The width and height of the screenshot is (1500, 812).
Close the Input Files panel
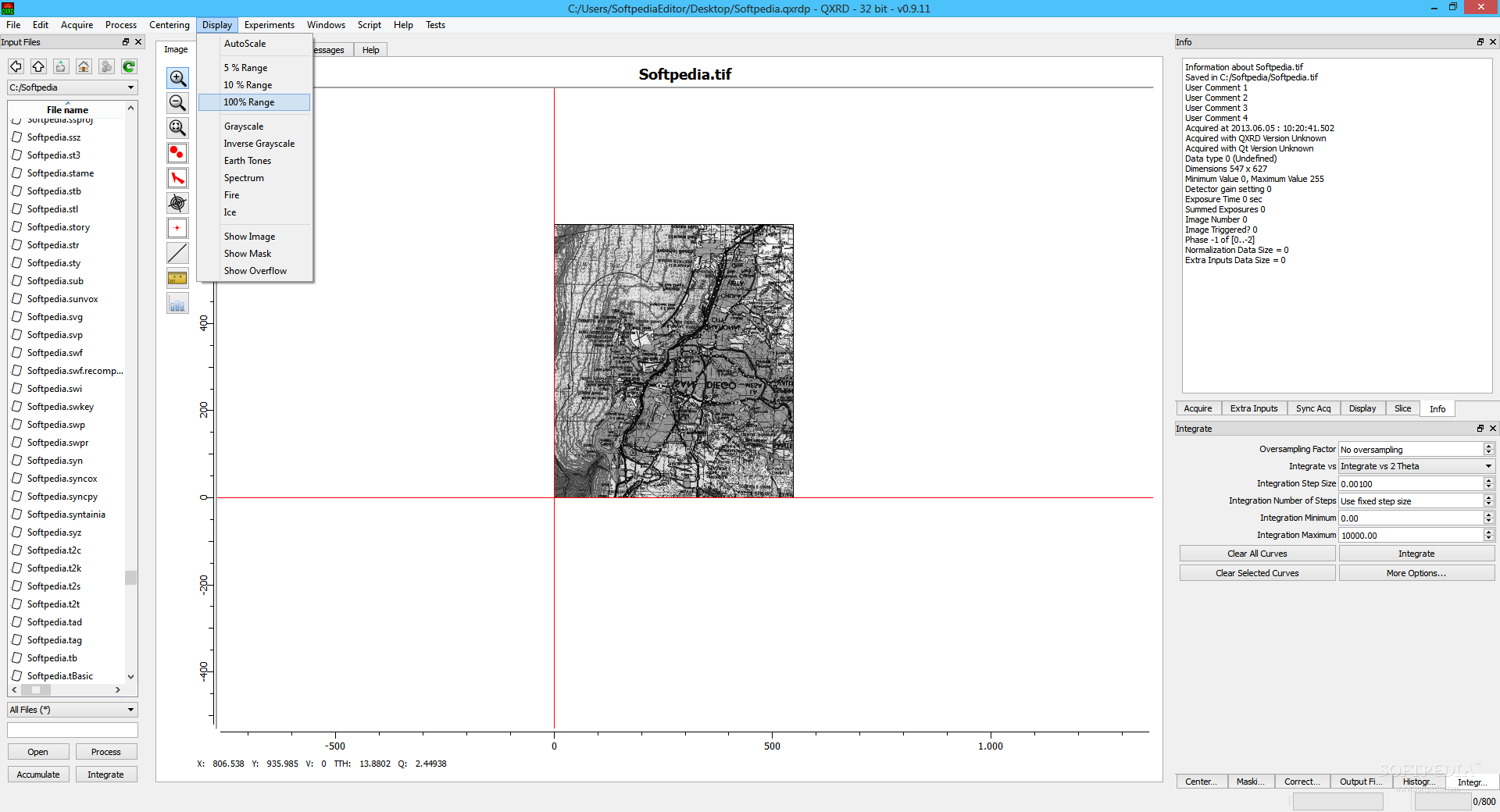pos(138,42)
